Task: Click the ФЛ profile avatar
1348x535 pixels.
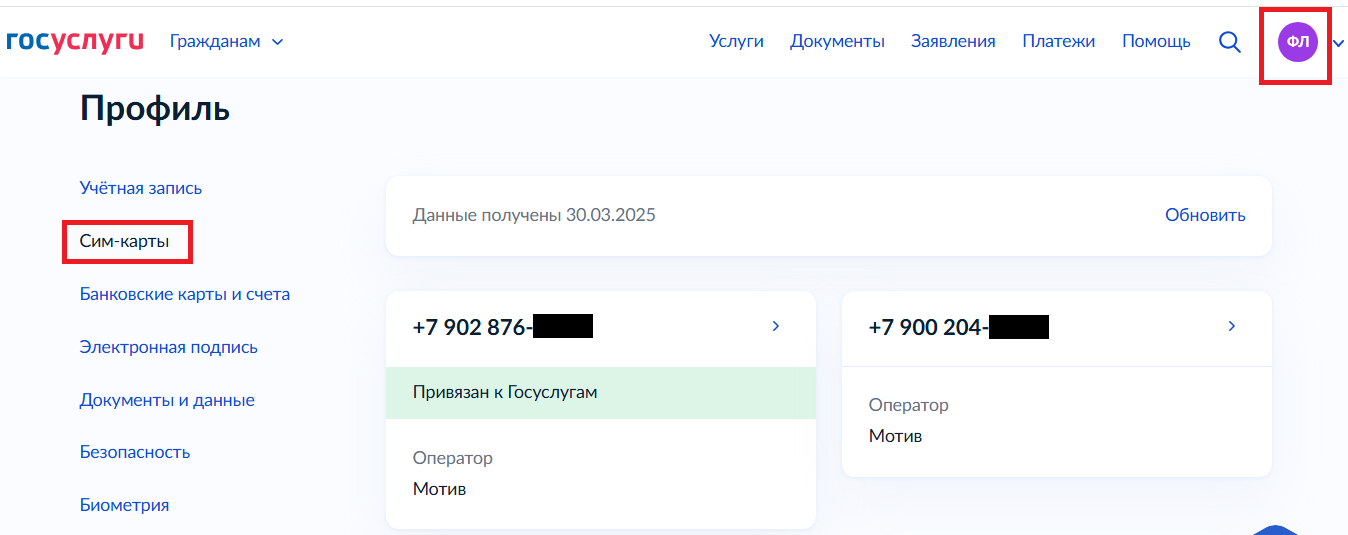Action: (x=1297, y=42)
